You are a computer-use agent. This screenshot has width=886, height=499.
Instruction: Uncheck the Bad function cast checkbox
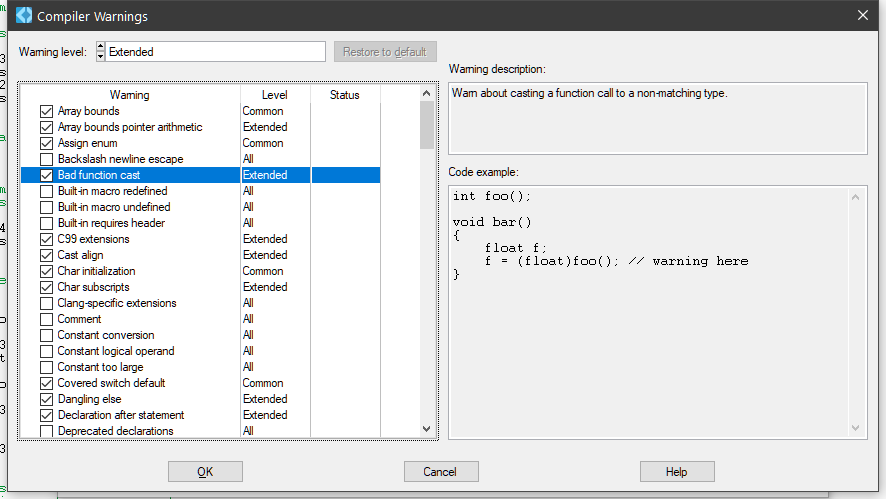pyautogui.click(x=46, y=175)
